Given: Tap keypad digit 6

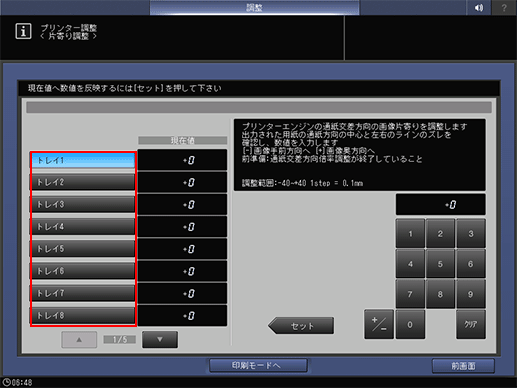Looking at the screenshot, I should click(471, 264).
